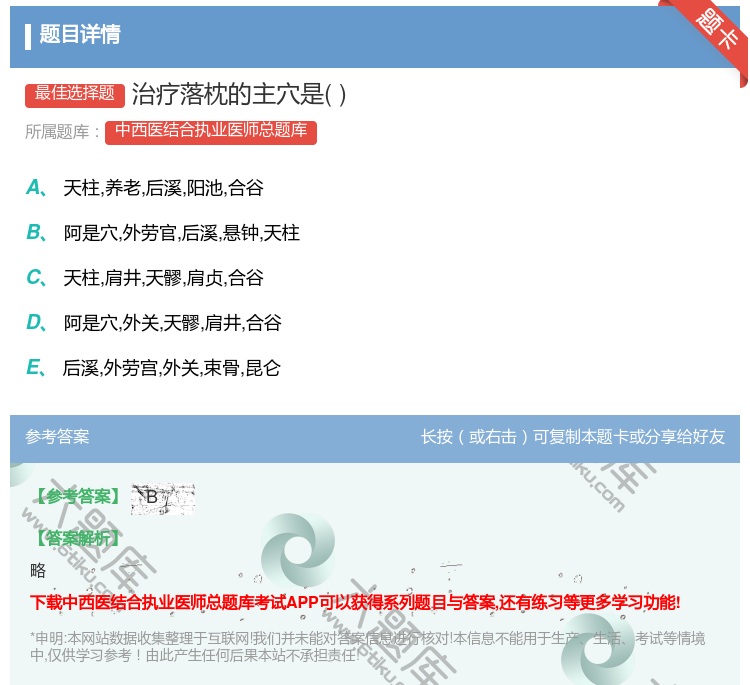The height and width of the screenshot is (685, 750).
Task: Click the letter A option marker
Action: pos(36,188)
